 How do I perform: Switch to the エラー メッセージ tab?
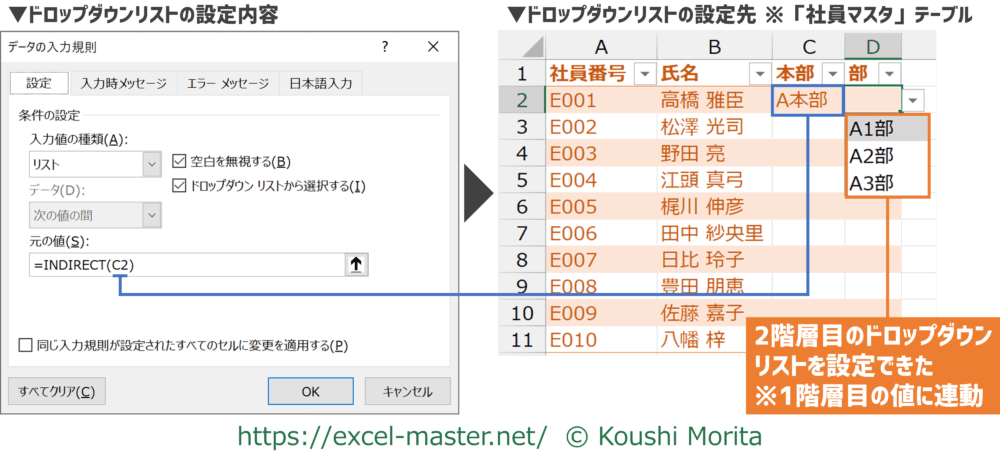tap(227, 84)
